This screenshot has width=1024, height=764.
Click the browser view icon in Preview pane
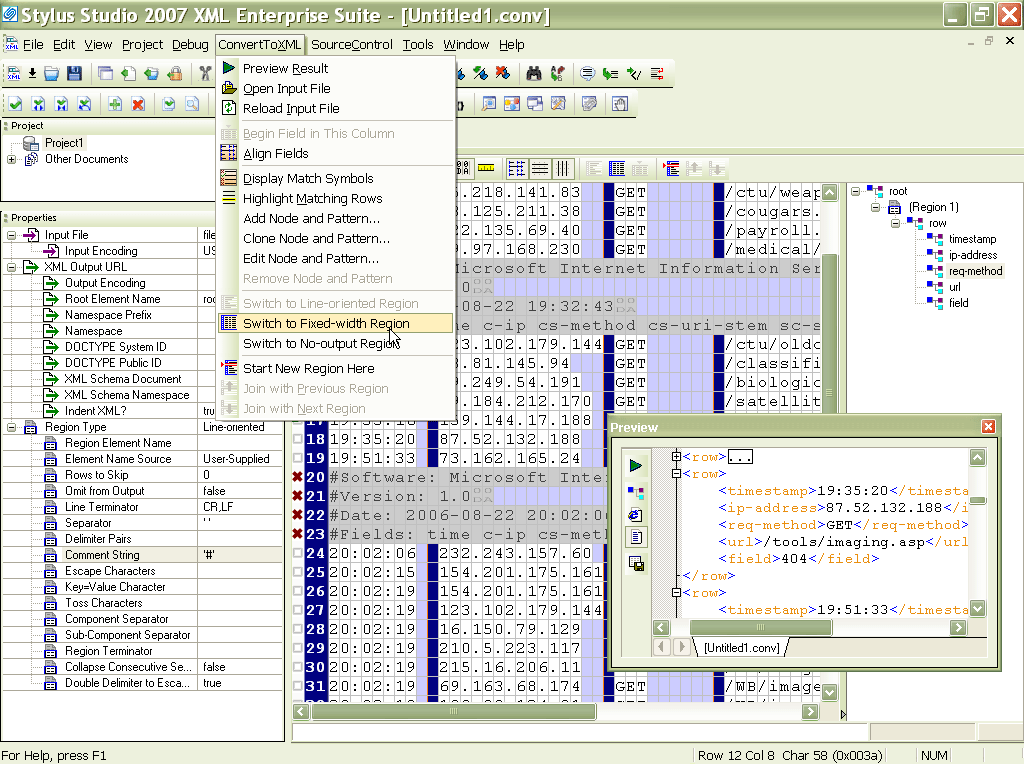point(635,515)
